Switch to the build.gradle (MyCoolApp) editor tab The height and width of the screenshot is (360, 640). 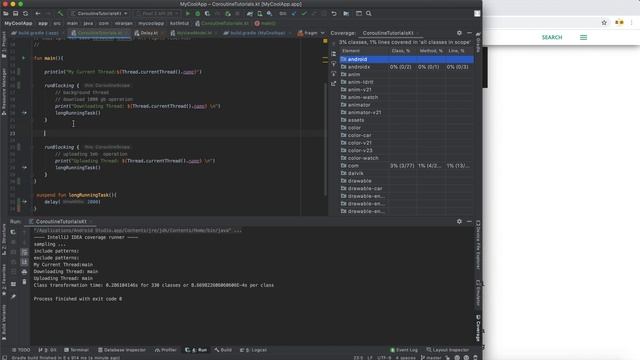tap(258, 33)
